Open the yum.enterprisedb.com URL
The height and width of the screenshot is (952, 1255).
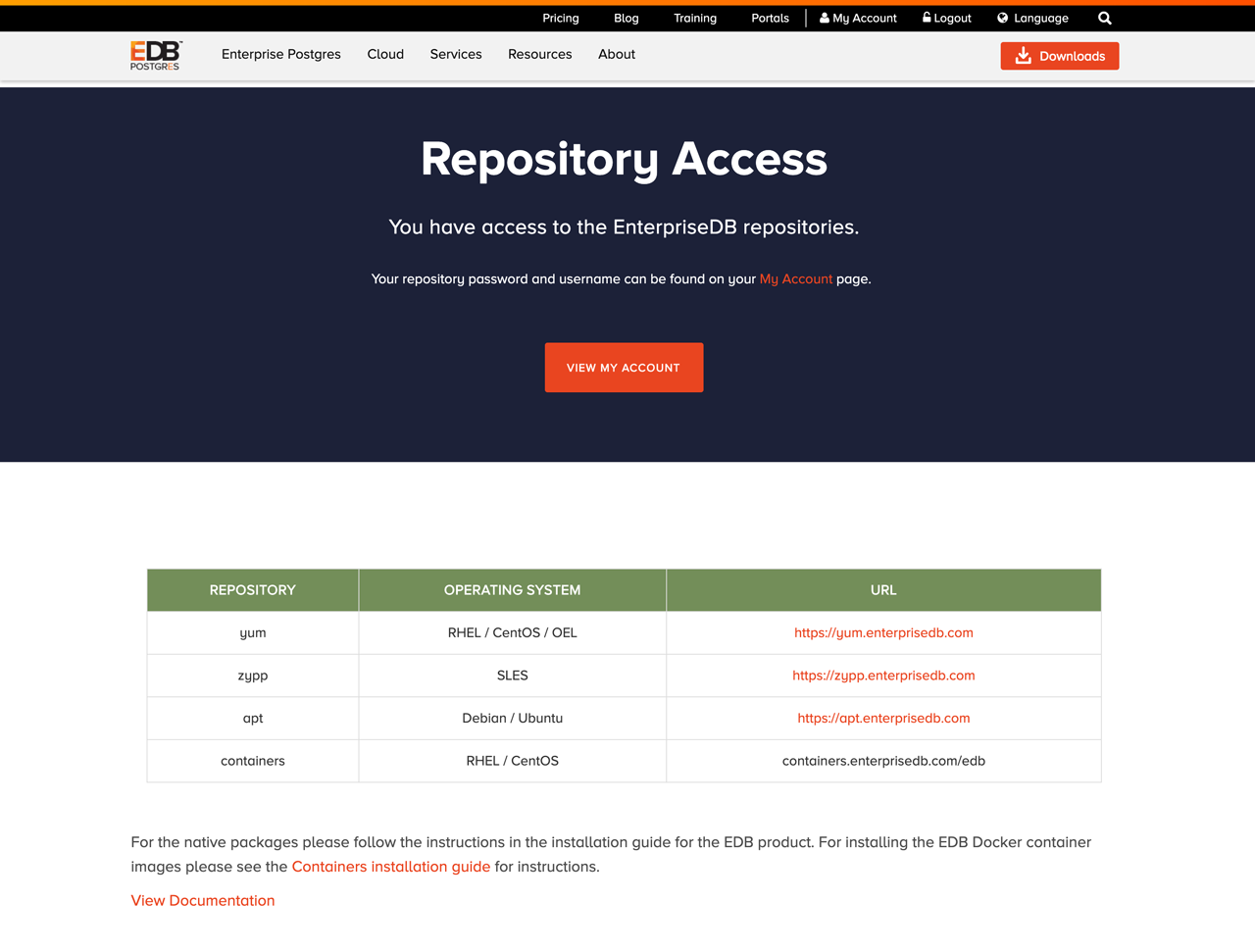coord(883,632)
